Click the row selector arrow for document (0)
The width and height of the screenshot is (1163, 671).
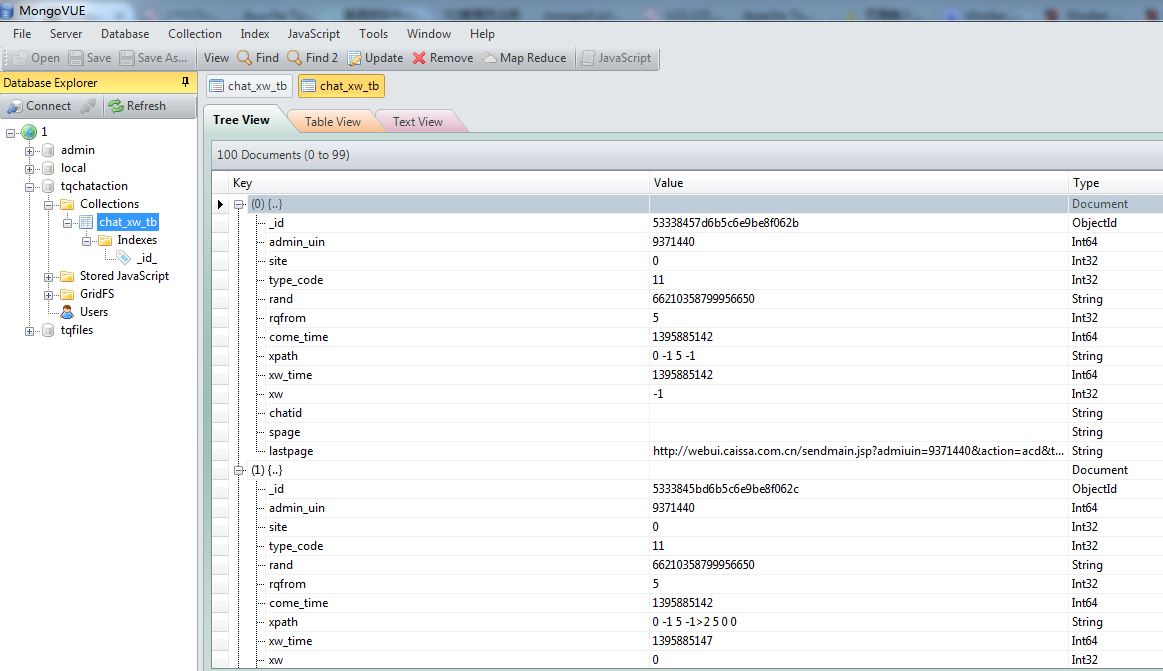pos(220,204)
